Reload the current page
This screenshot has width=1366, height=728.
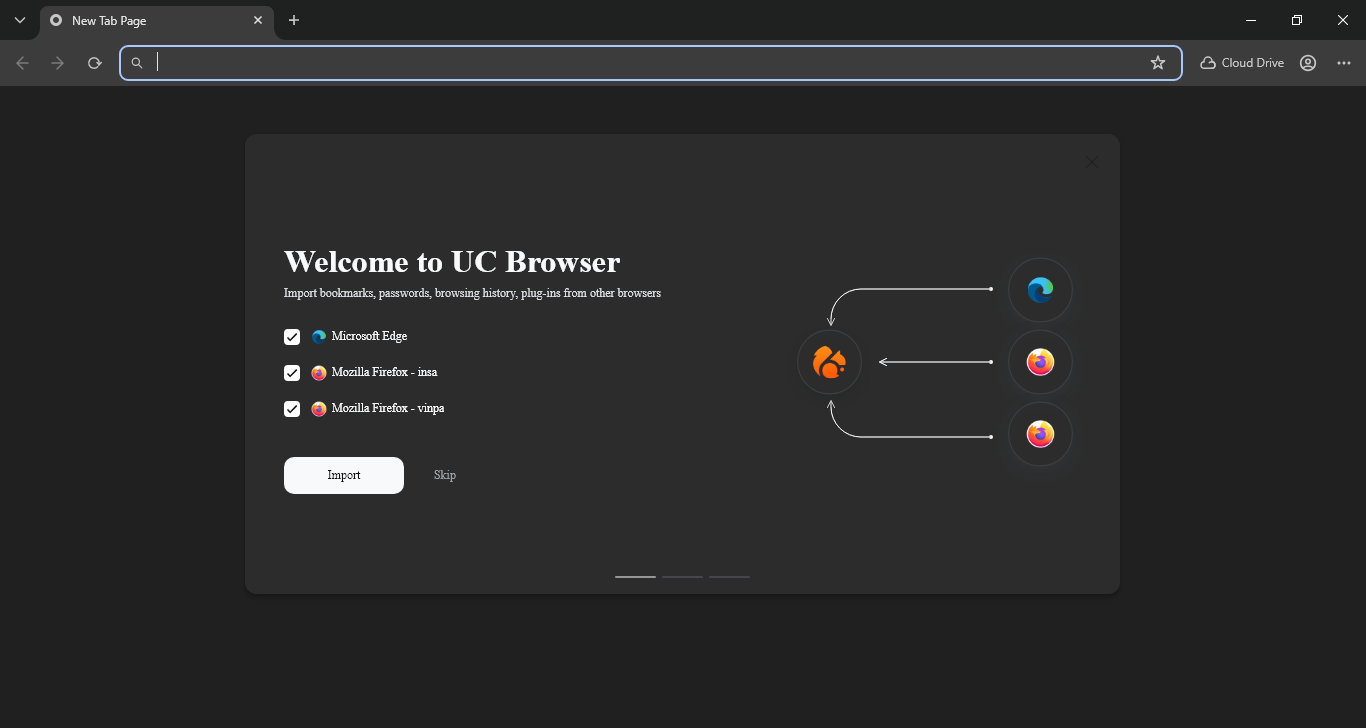(x=94, y=62)
